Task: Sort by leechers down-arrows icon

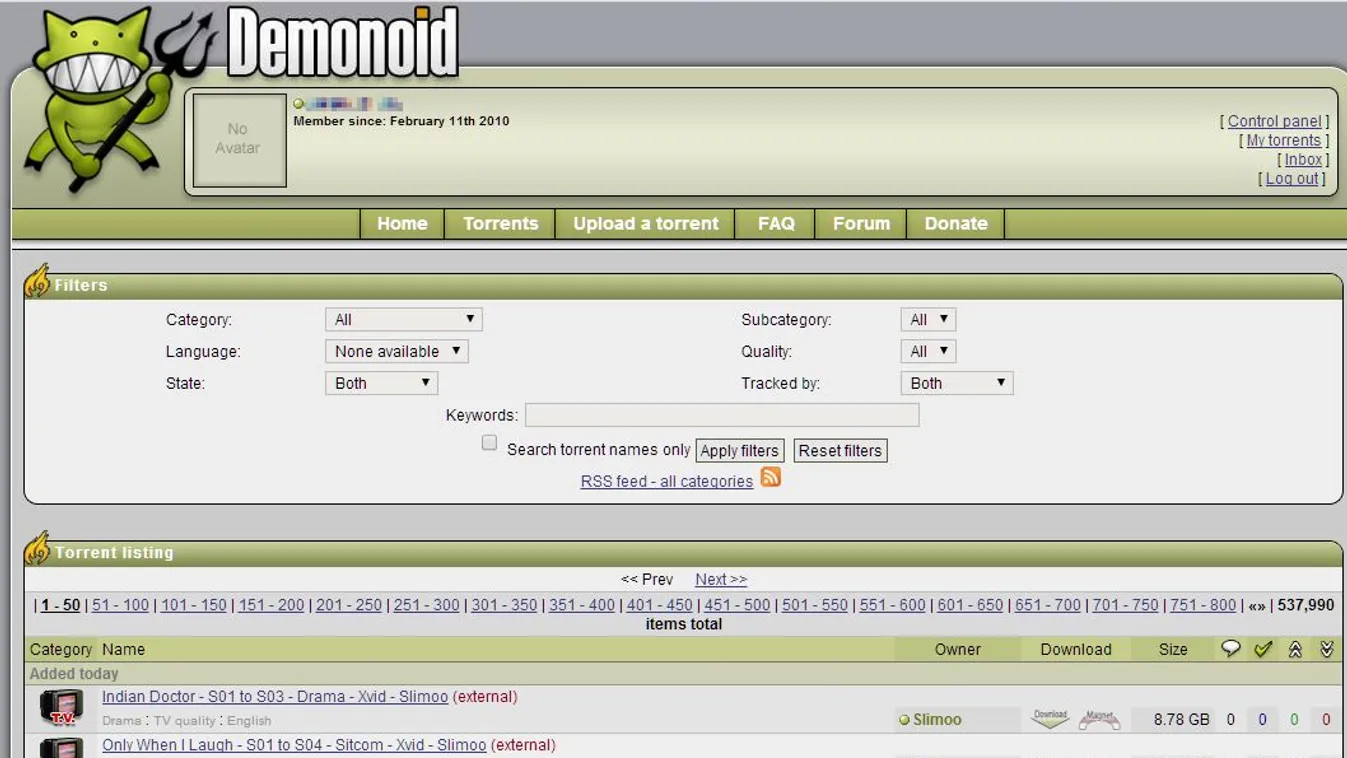Action: 1327,649
